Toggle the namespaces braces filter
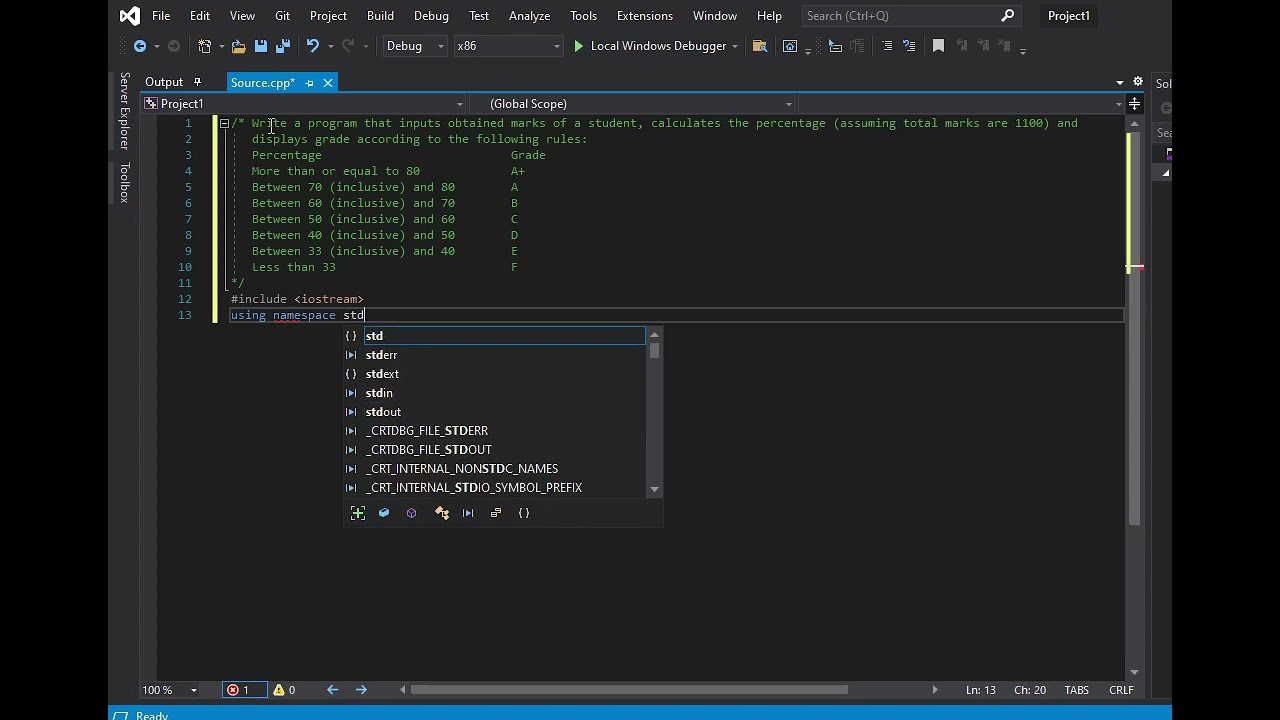 [524, 513]
